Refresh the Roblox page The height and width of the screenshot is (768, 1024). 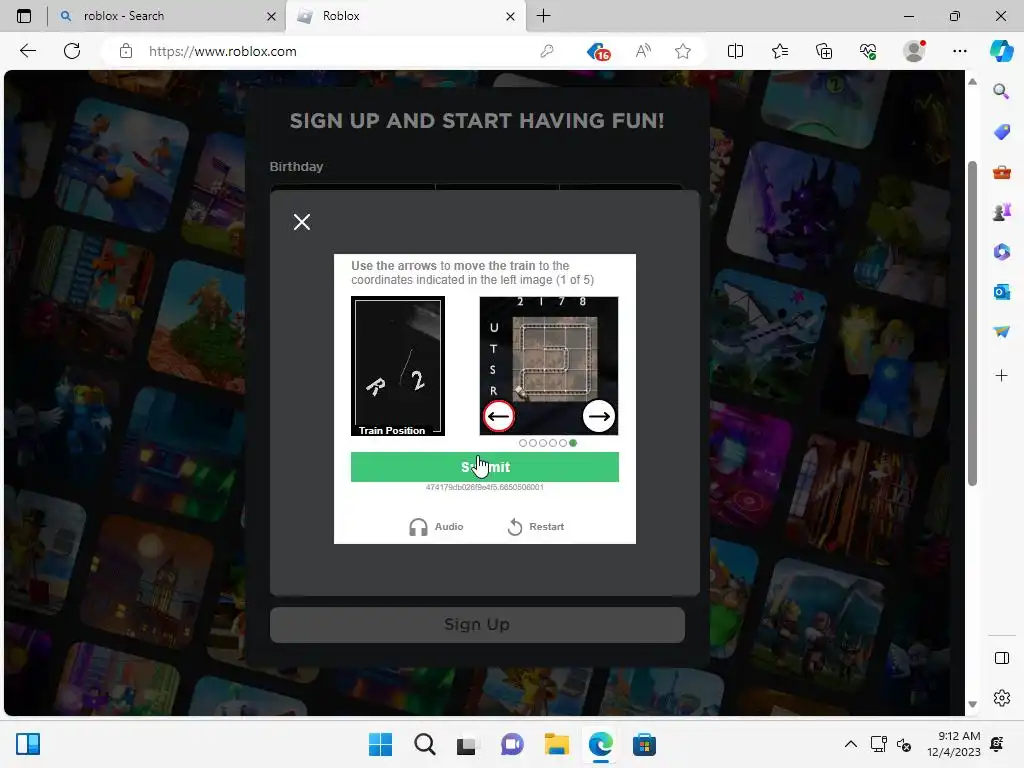72,51
